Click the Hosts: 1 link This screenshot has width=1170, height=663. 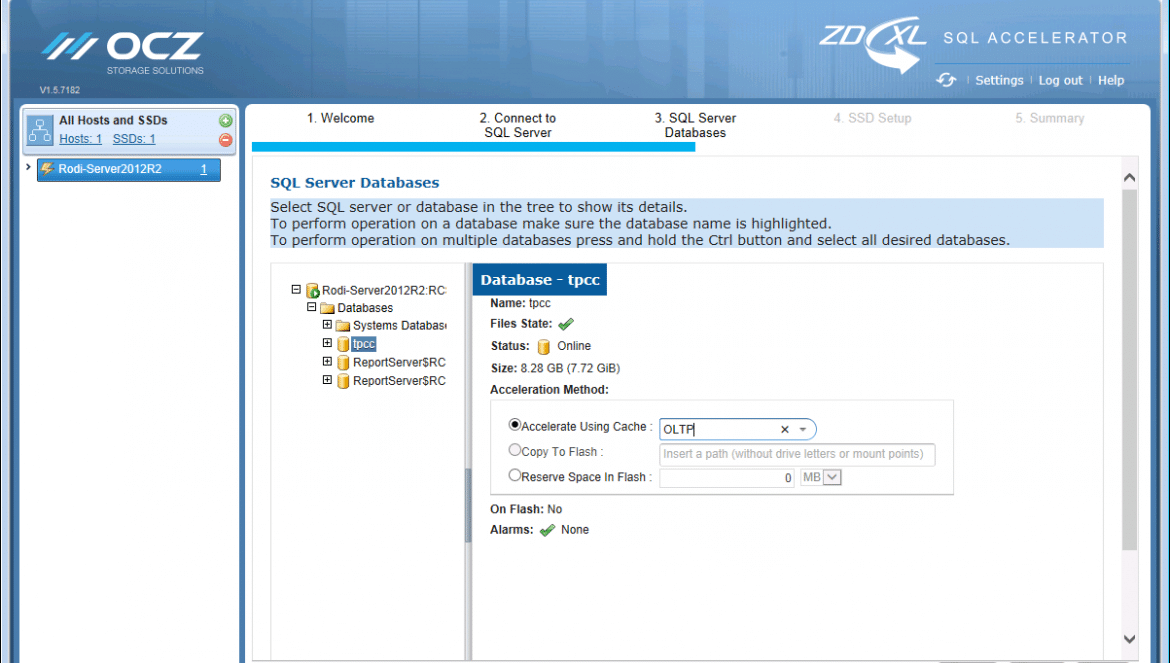(x=81, y=139)
